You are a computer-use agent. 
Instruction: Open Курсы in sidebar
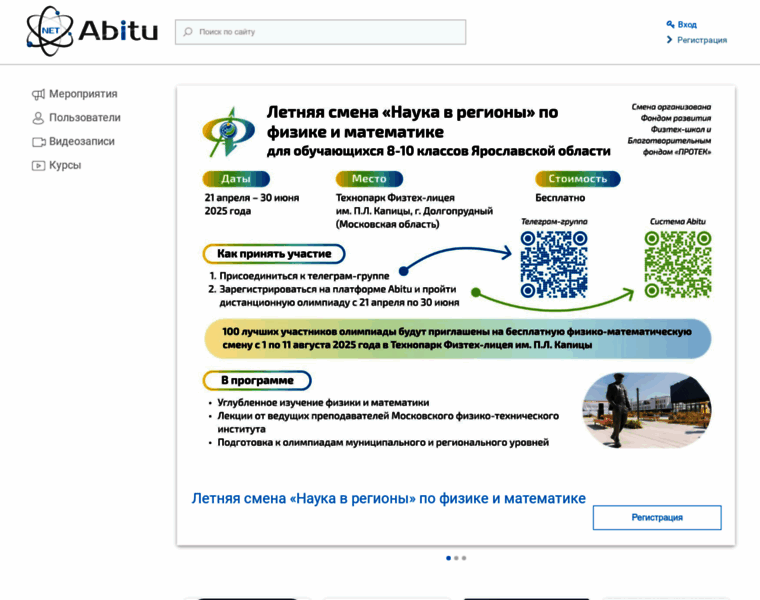(65, 165)
